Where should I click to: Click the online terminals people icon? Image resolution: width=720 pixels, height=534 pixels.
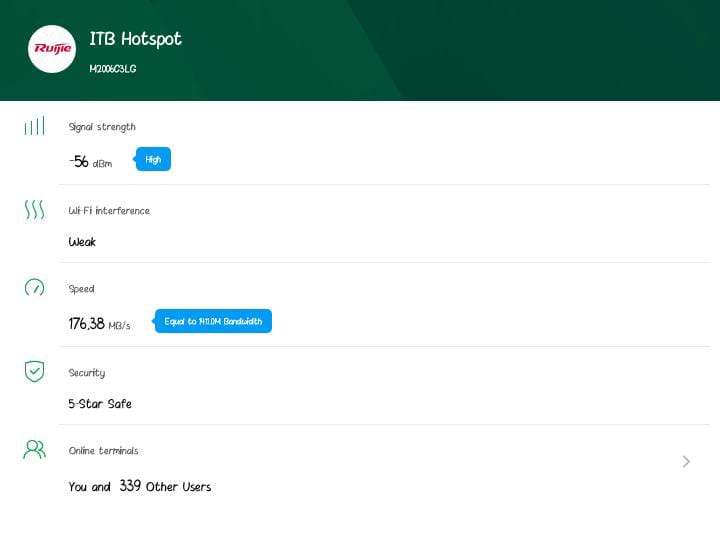34,450
